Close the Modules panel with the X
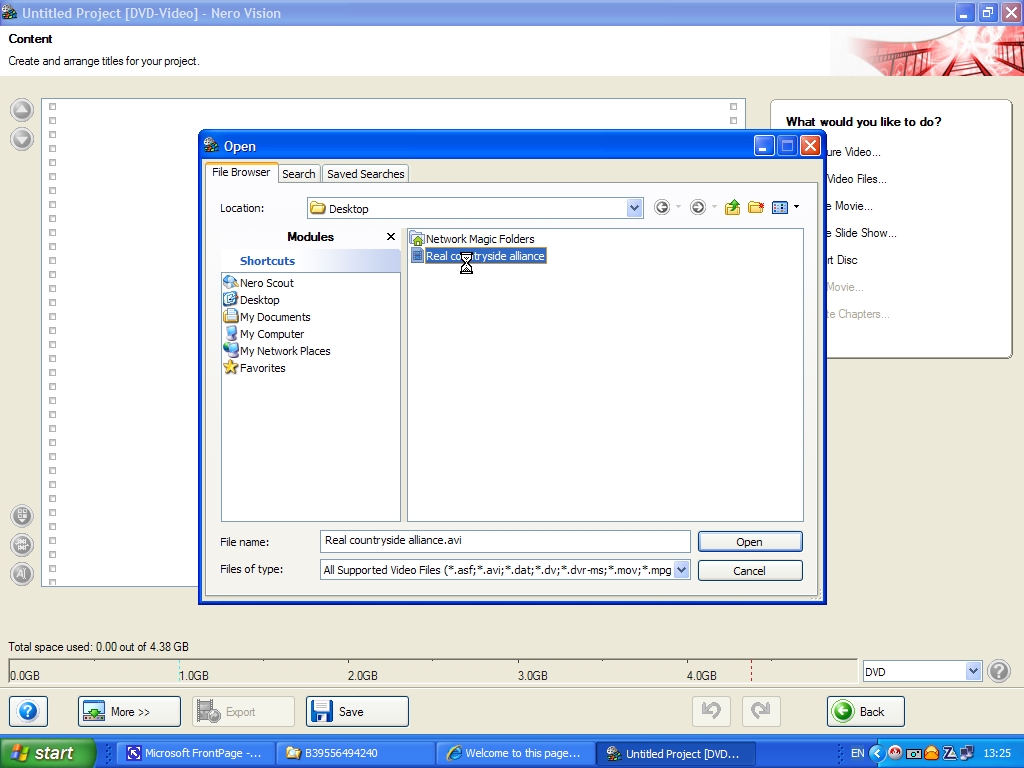This screenshot has height=768, width=1024. pos(390,237)
